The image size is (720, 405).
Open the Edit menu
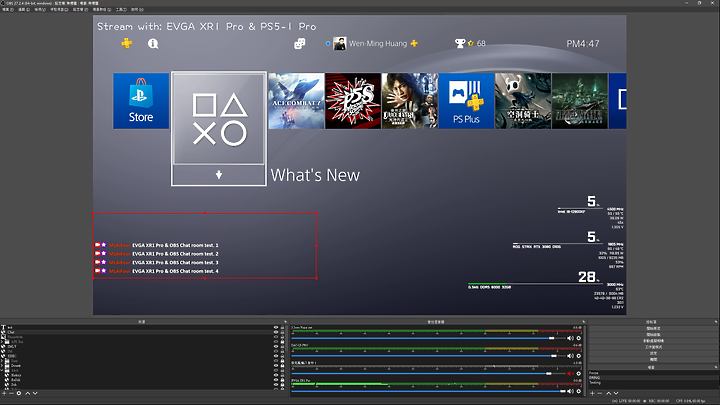coord(24,9)
